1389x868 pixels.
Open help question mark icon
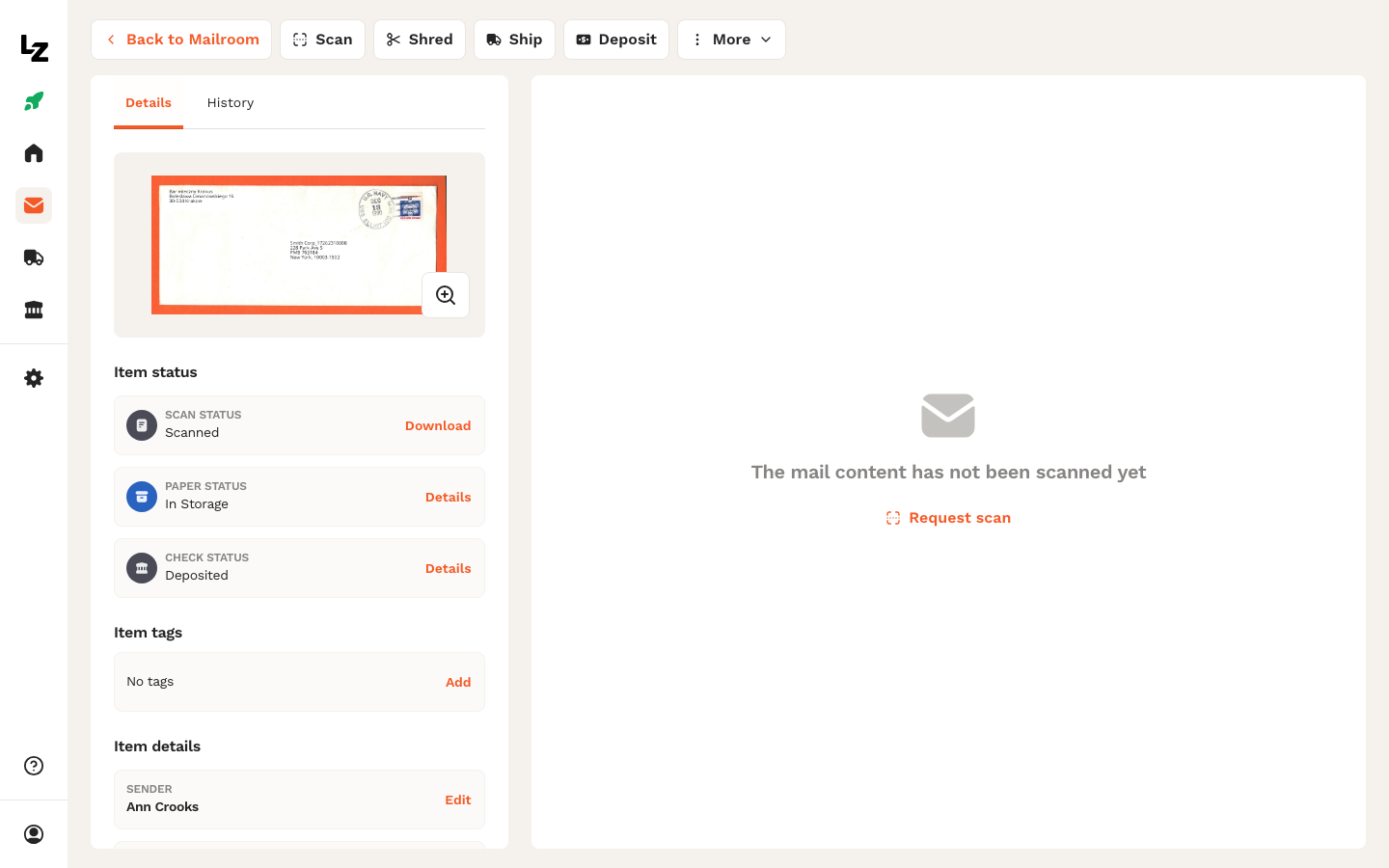34,766
